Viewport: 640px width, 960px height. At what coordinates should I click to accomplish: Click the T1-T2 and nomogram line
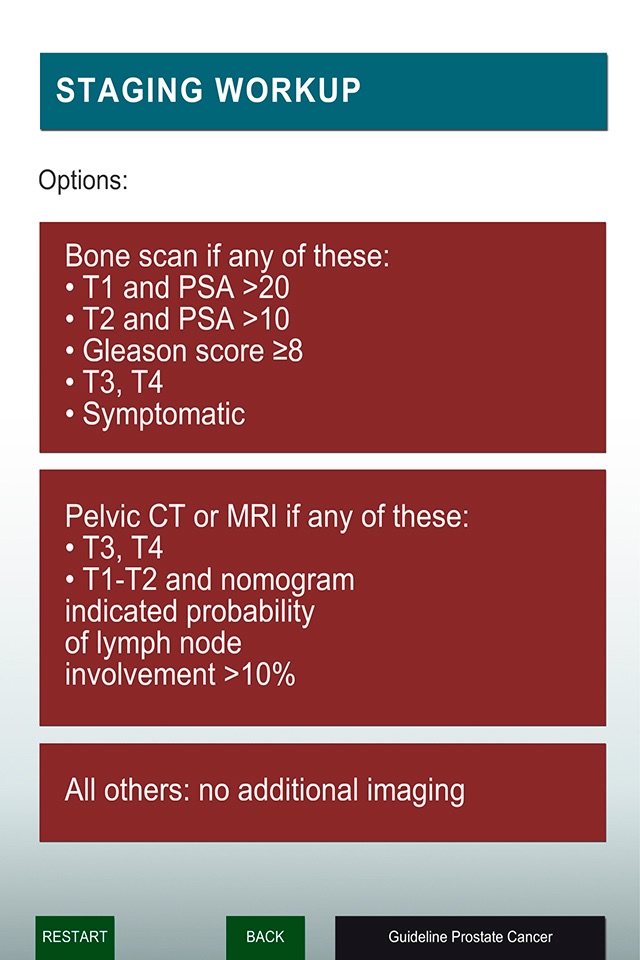click(210, 580)
